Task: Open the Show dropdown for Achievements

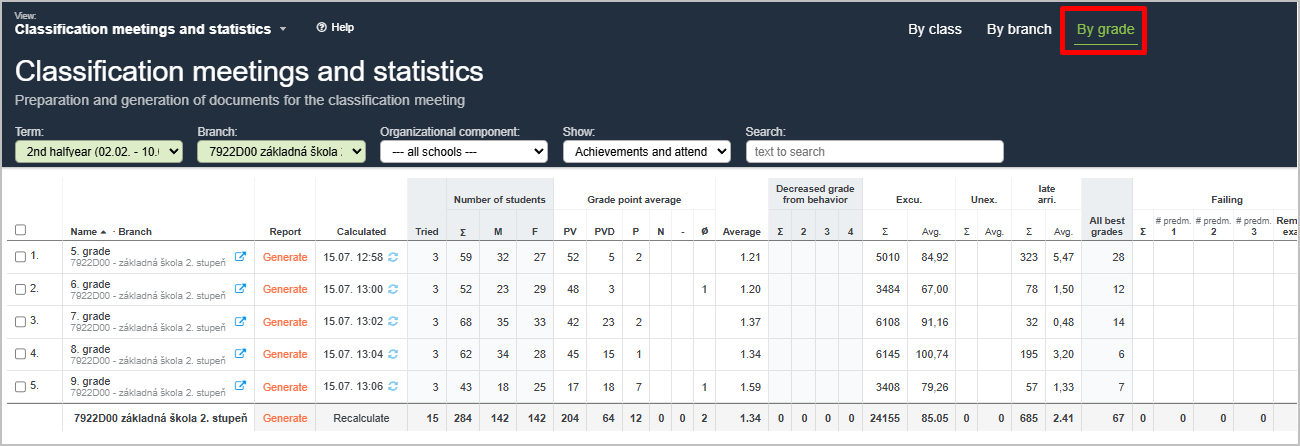Action: tap(648, 152)
